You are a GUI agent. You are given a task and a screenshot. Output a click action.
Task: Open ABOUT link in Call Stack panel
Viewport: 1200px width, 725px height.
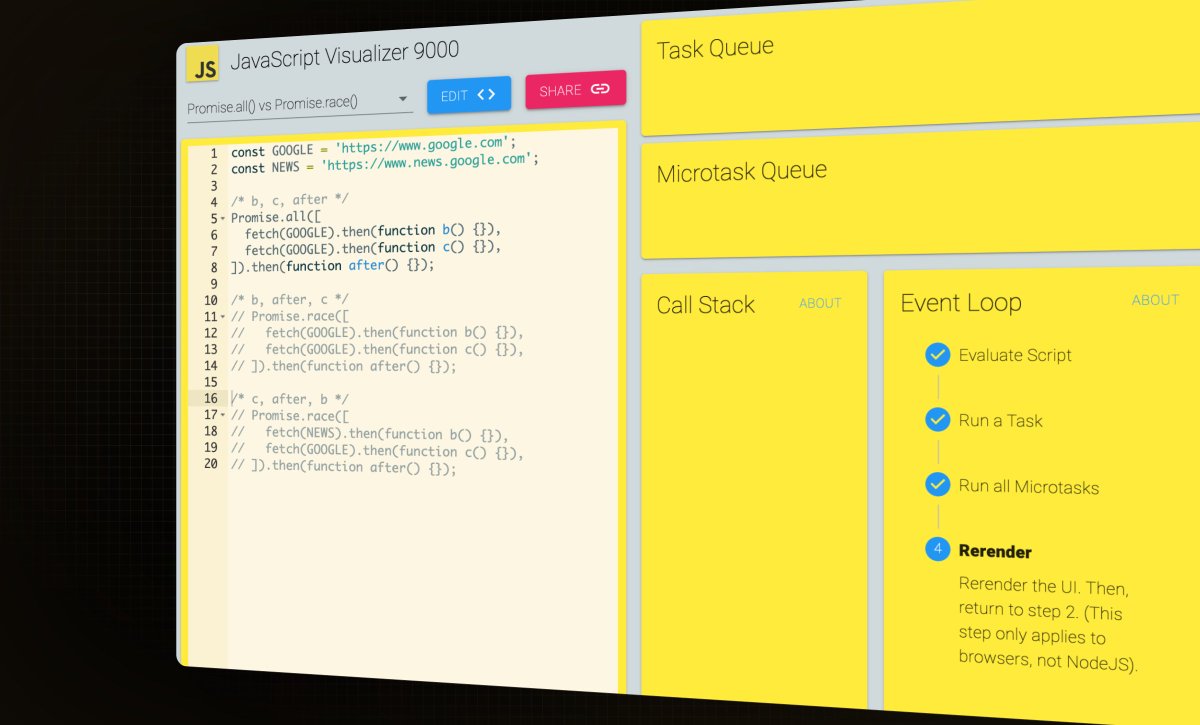pyautogui.click(x=820, y=303)
